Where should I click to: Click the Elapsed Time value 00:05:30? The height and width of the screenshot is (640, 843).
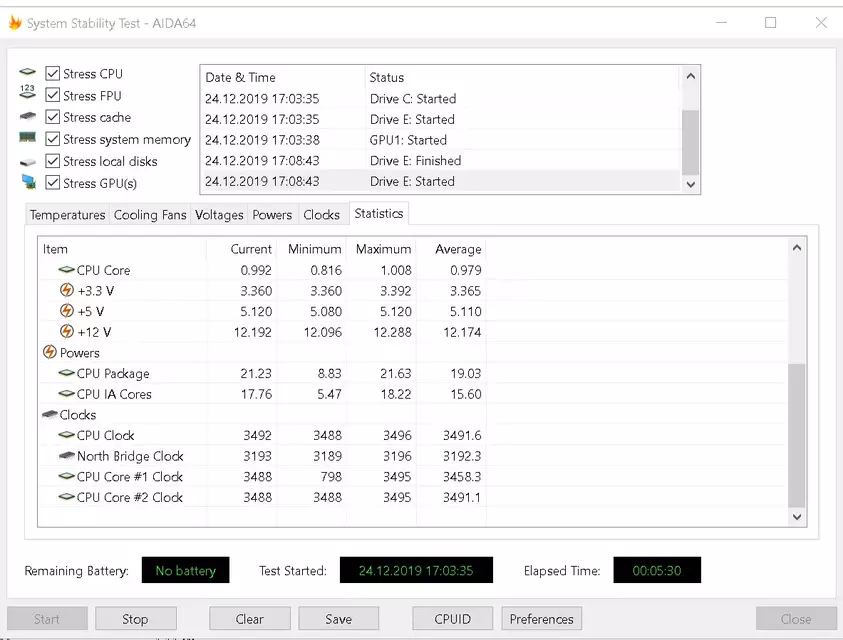tap(657, 570)
